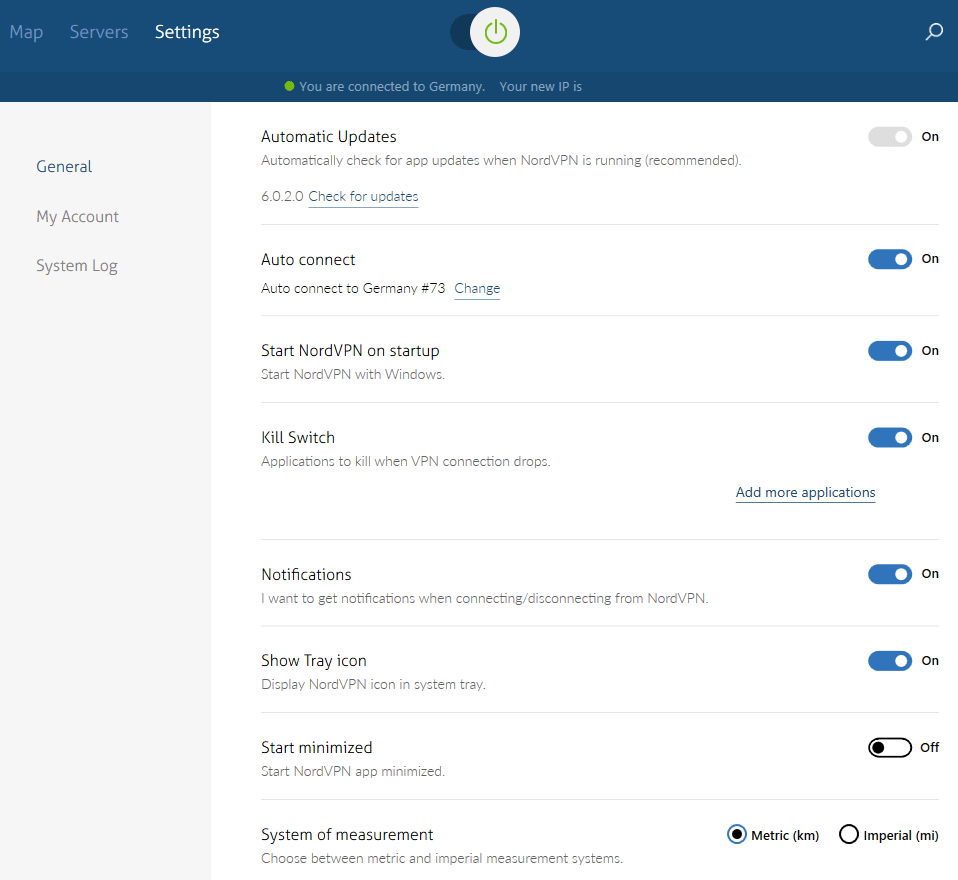Disable the Notifications switch
Viewport: 958px width, 880px height.
click(x=890, y=574)
